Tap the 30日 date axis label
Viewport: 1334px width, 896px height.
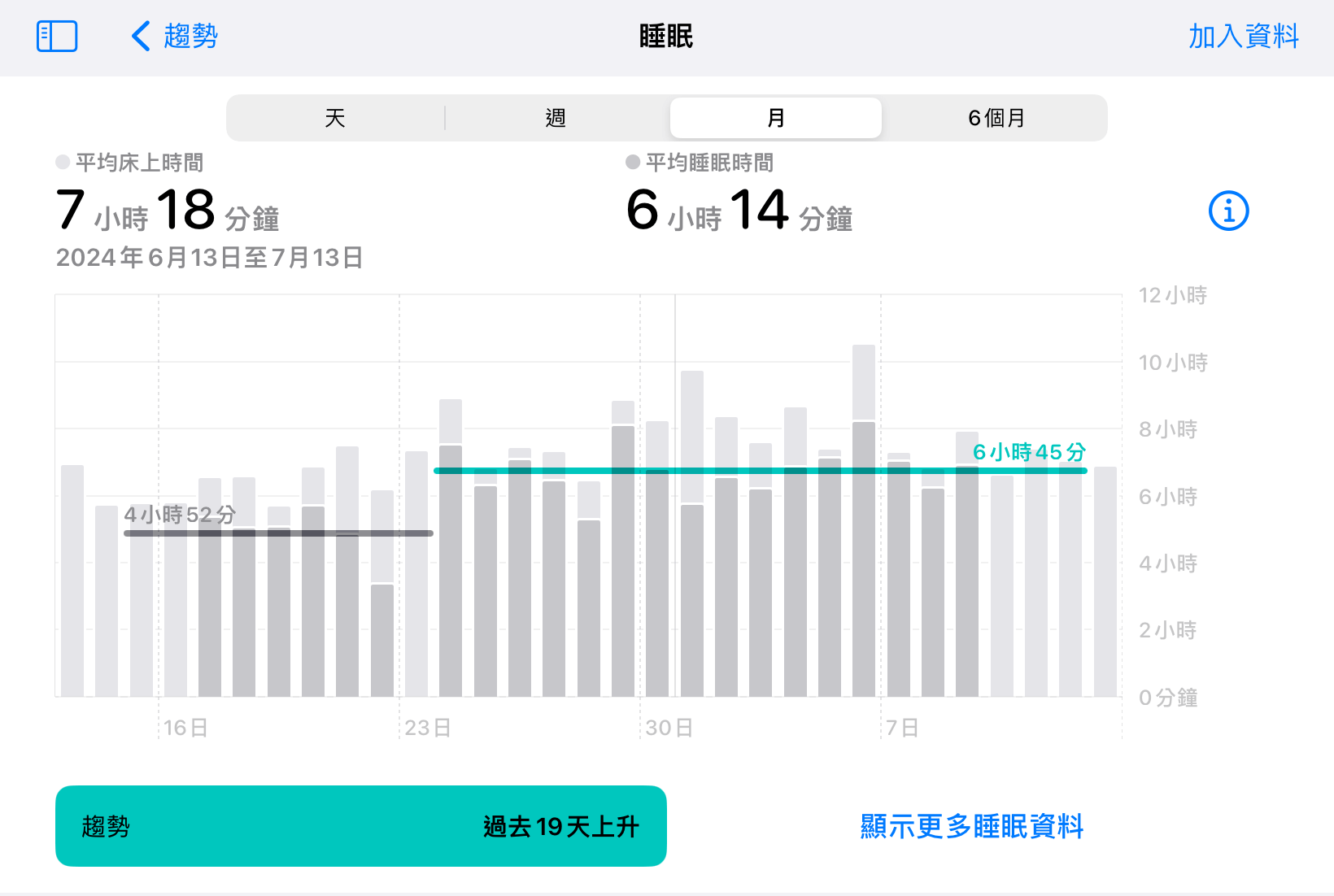click(669, 728)
